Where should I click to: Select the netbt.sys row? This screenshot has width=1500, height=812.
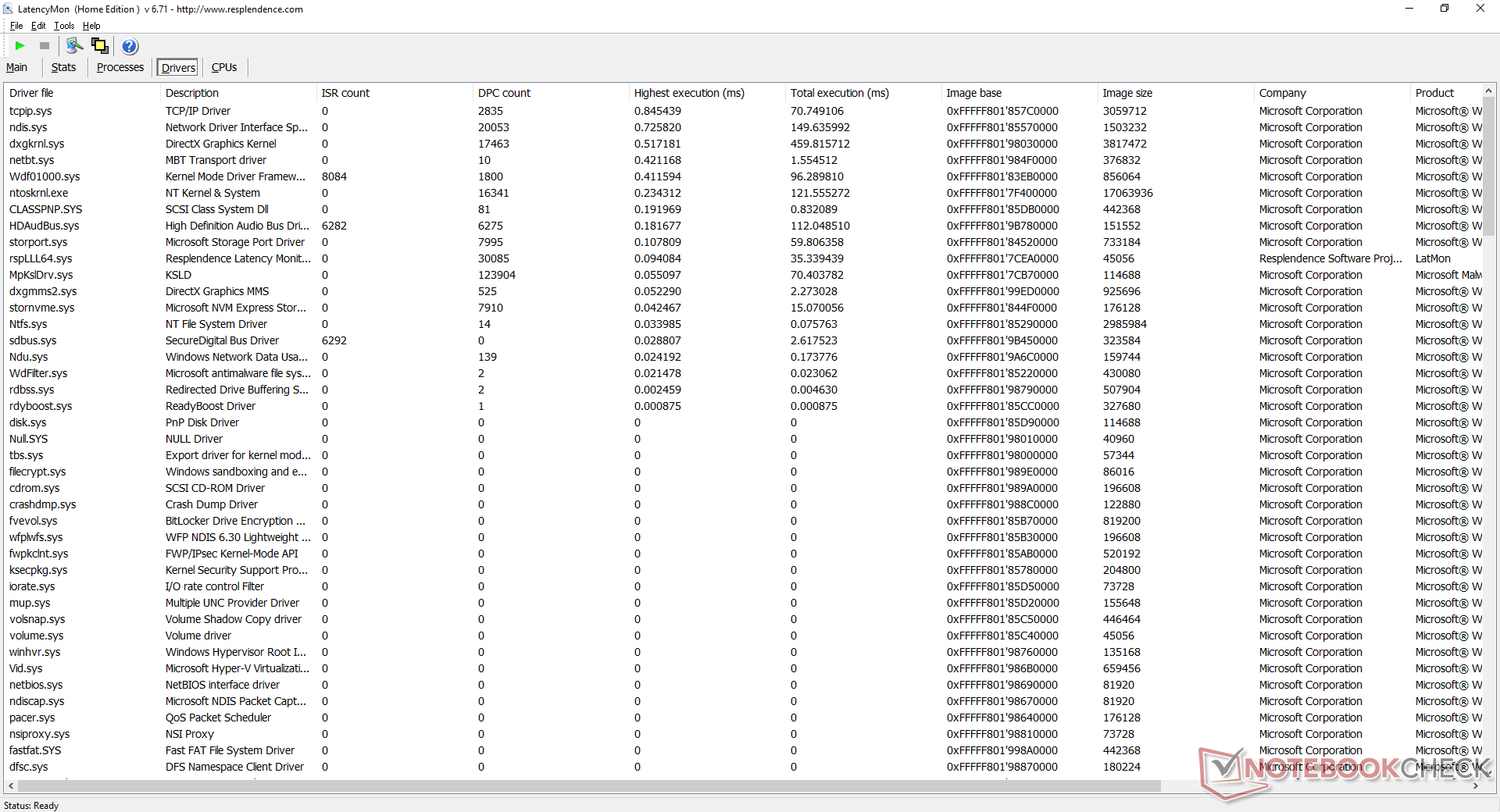[743, 160]
